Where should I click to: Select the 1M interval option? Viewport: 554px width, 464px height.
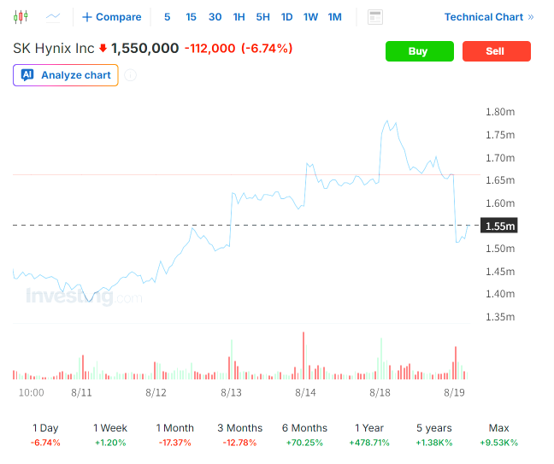coord(335,17)
